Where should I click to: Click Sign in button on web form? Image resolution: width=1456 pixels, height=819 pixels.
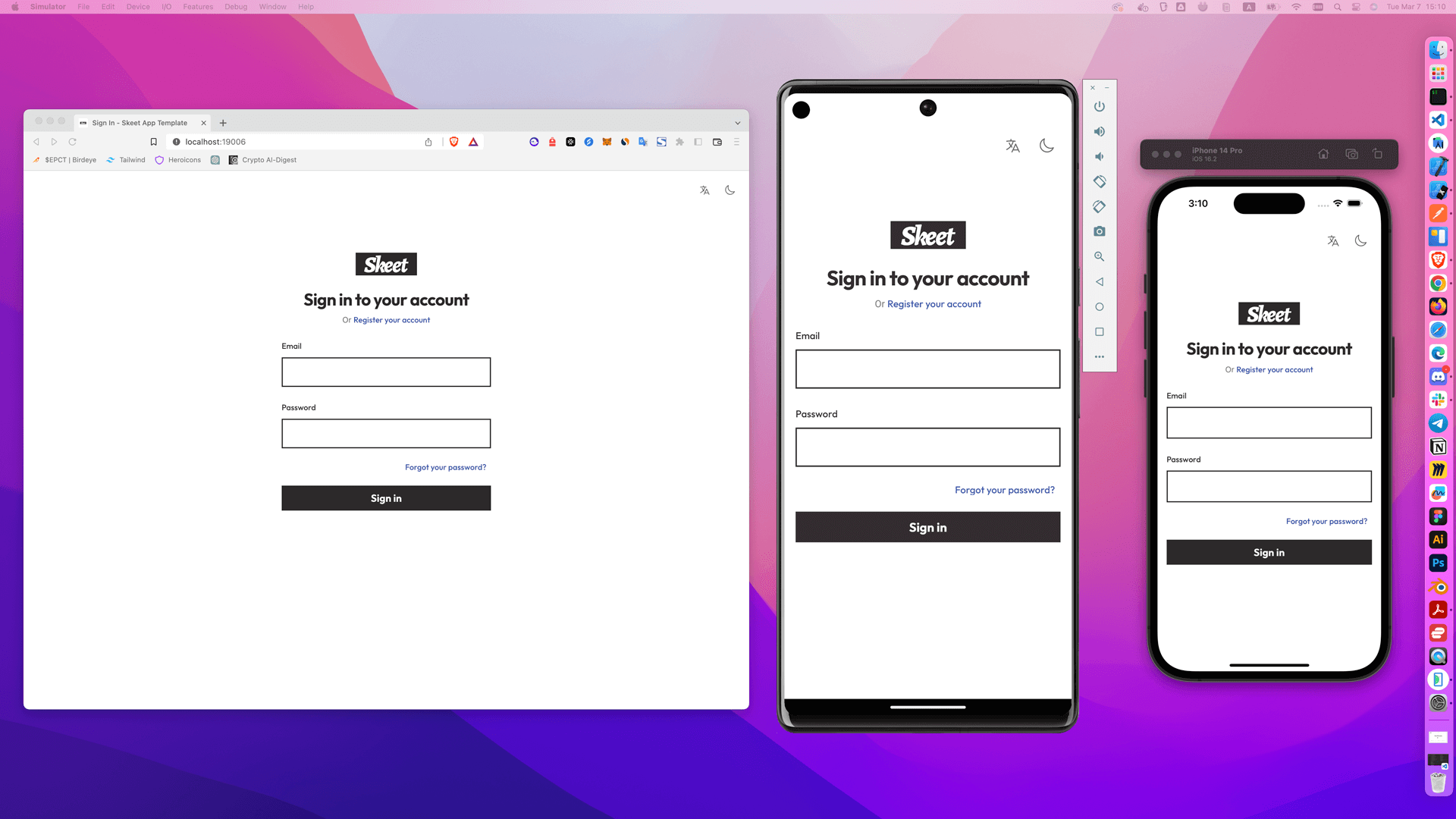point(386,498)
